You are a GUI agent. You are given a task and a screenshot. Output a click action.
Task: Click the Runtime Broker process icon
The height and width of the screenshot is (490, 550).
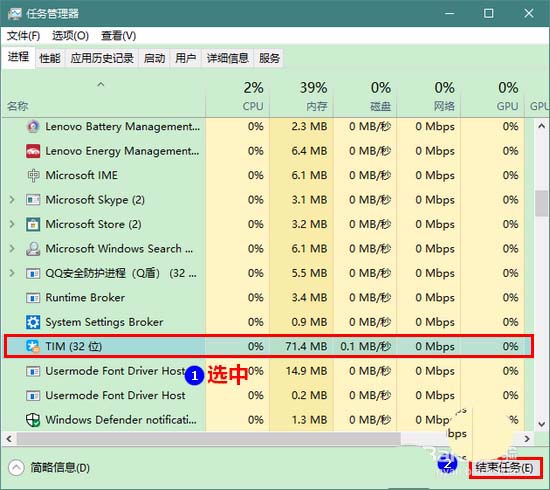coord(33,298)
